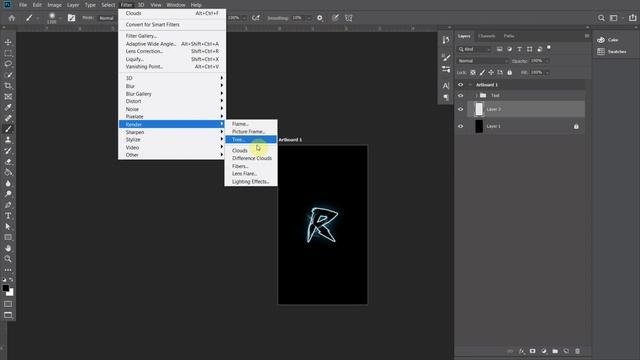The width and height of the screenshot is (640, 360).
Task: Toggle lock position icon
Action: point(491,72)
